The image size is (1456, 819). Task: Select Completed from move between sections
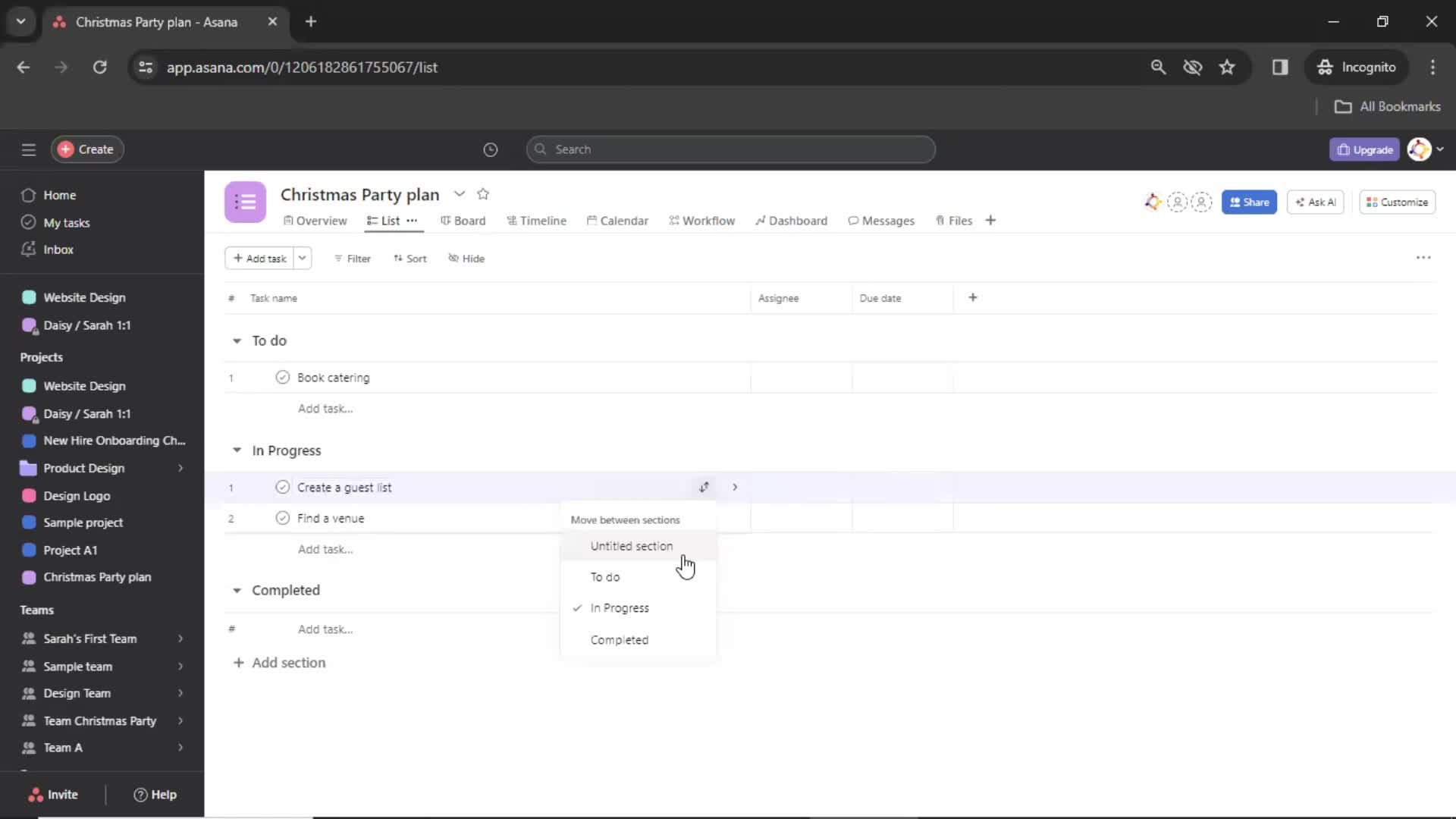tap(619, 639)
